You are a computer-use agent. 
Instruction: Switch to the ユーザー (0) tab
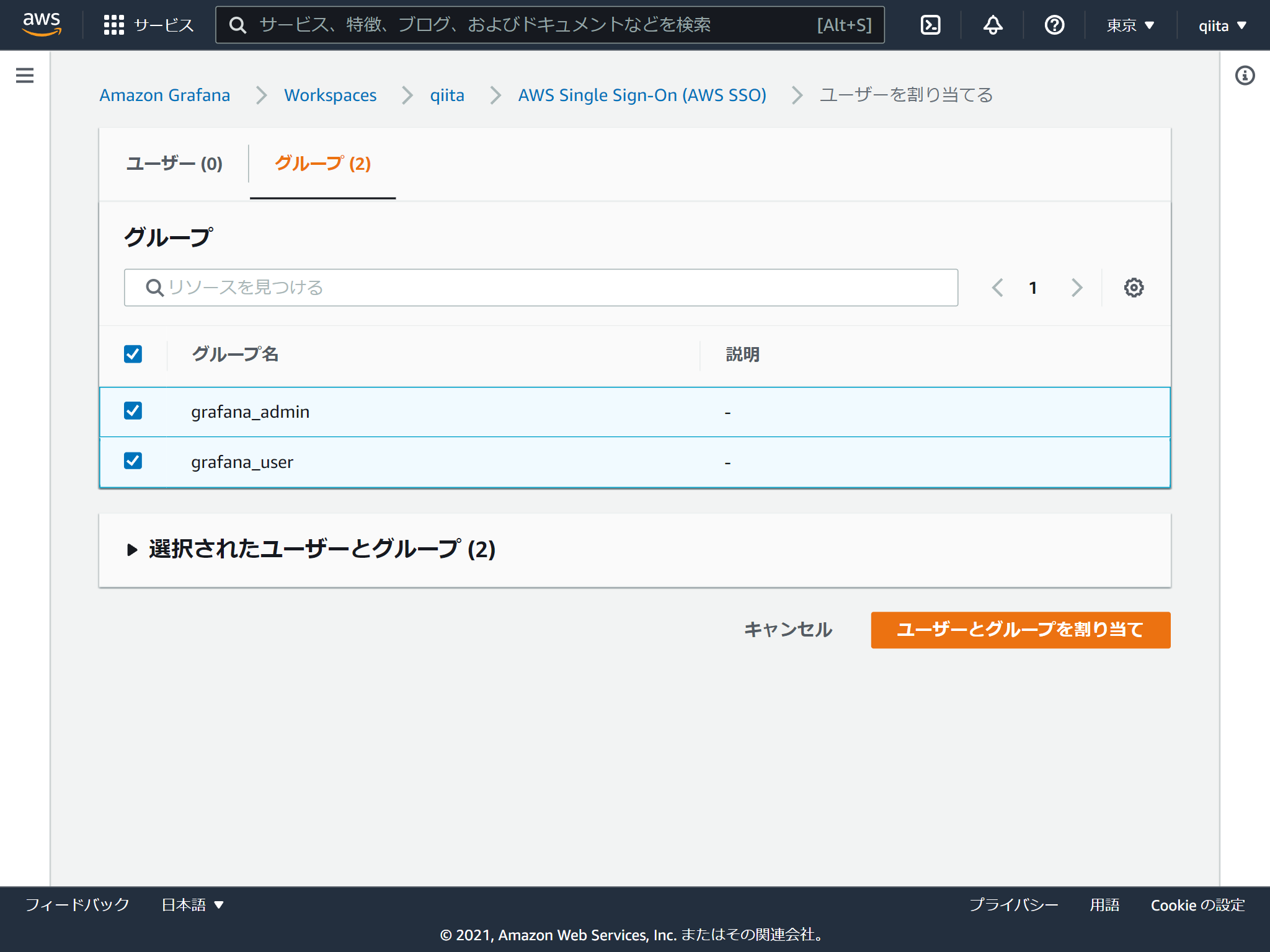point(174,164)
